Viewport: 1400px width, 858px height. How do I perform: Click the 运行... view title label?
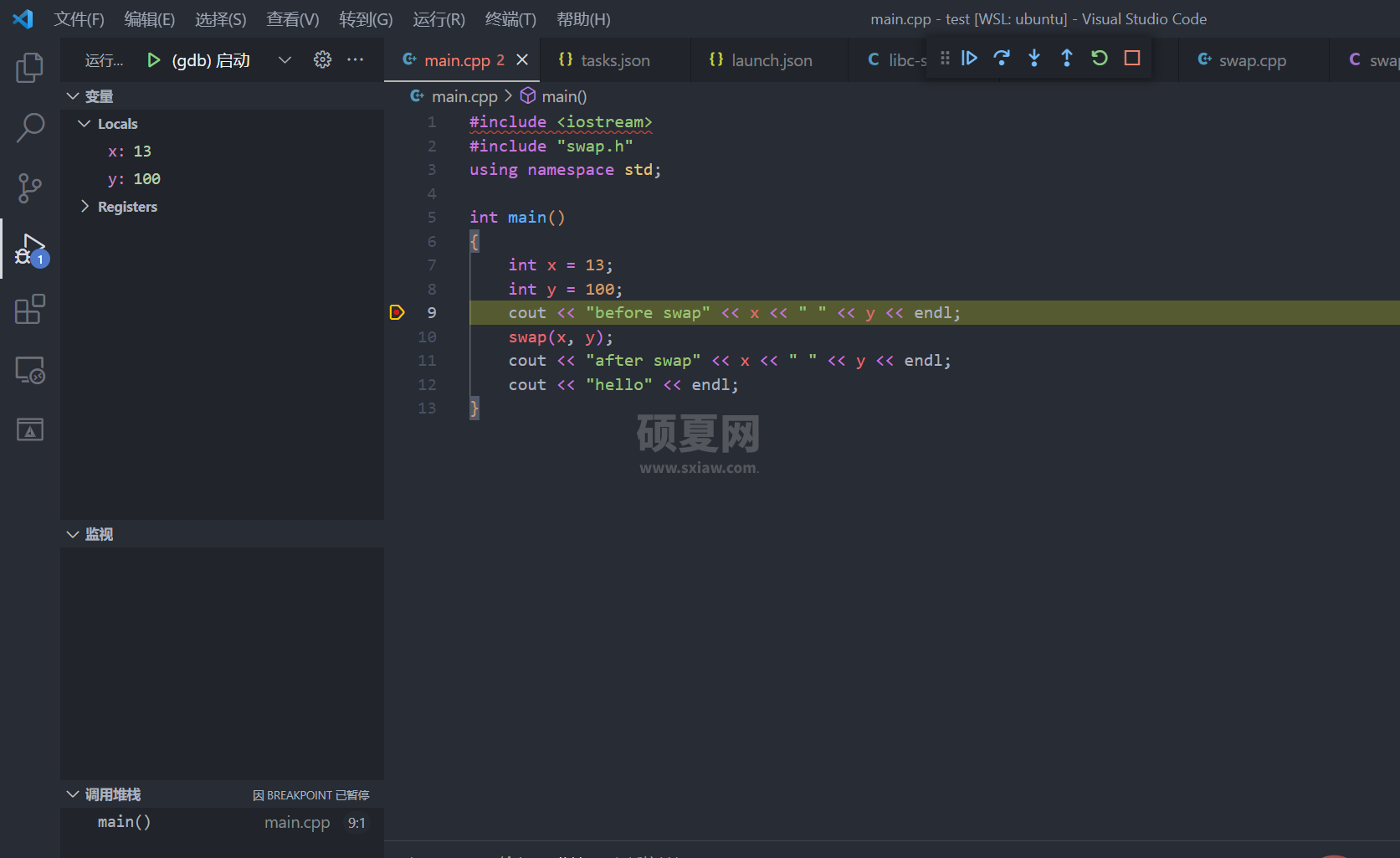(104, 60)
